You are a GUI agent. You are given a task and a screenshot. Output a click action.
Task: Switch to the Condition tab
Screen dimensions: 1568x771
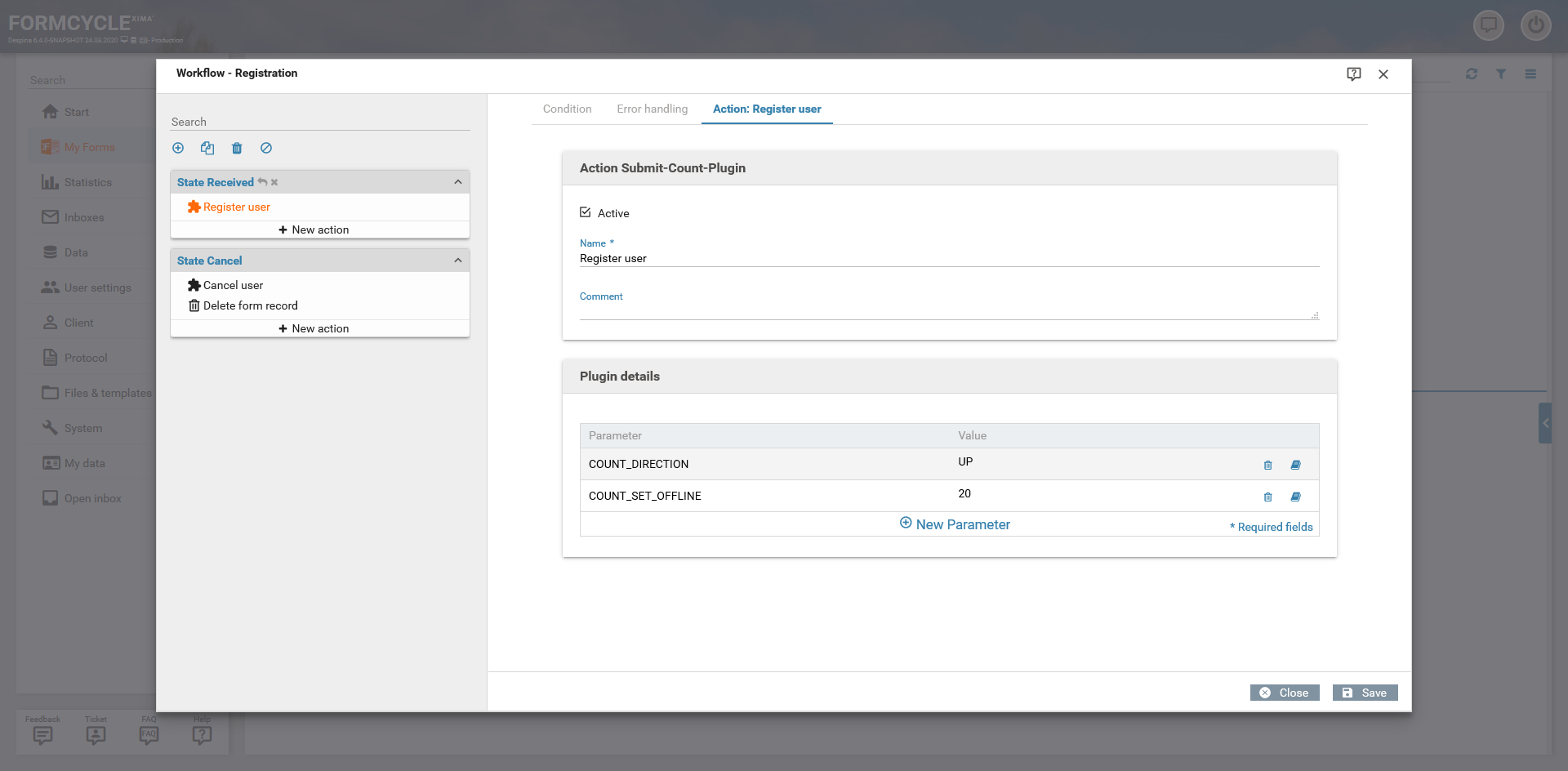click(x=567, y=109)
